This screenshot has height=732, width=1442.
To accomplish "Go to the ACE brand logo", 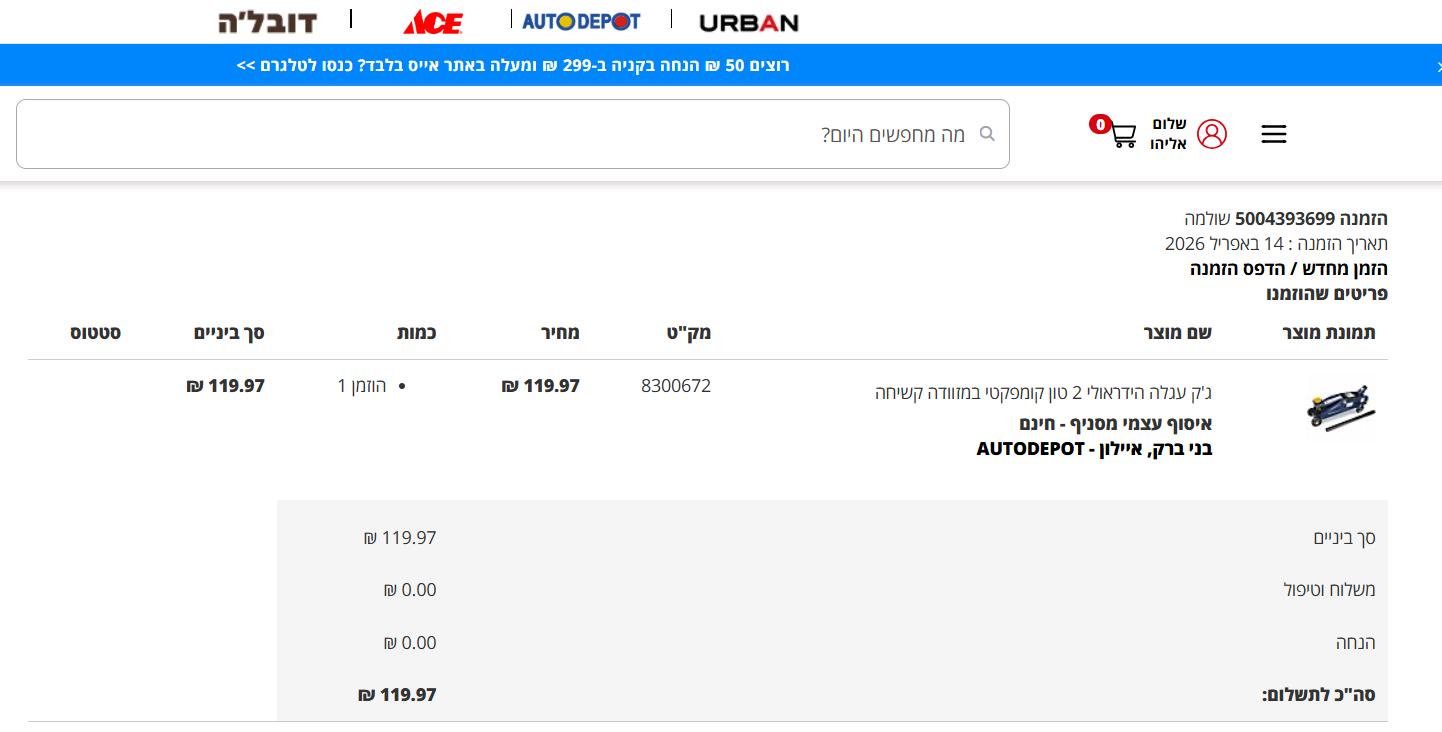I will click(432, 21).
